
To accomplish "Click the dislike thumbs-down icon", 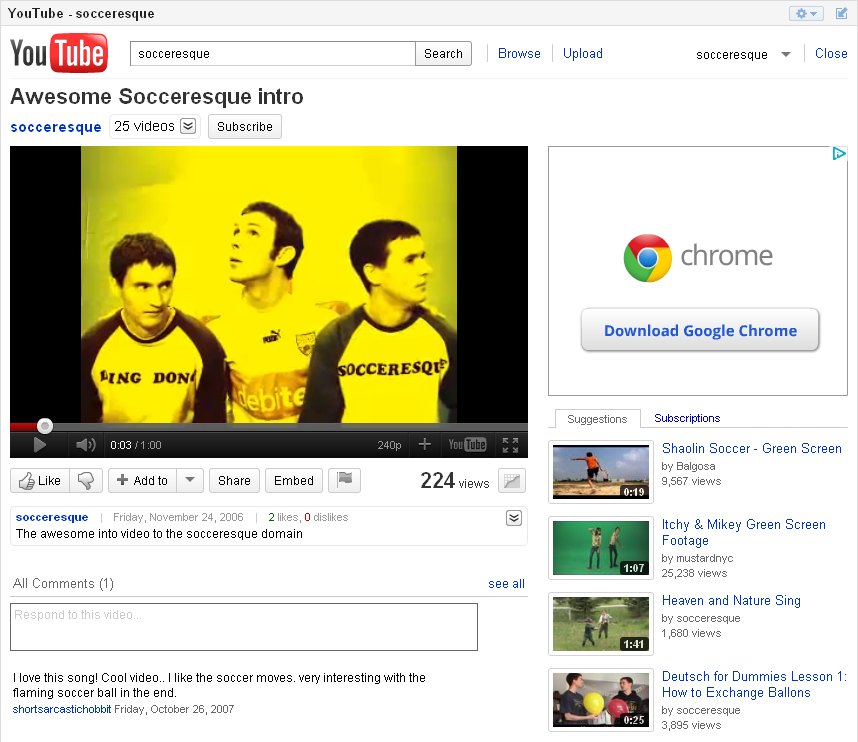I will (85, 481).
